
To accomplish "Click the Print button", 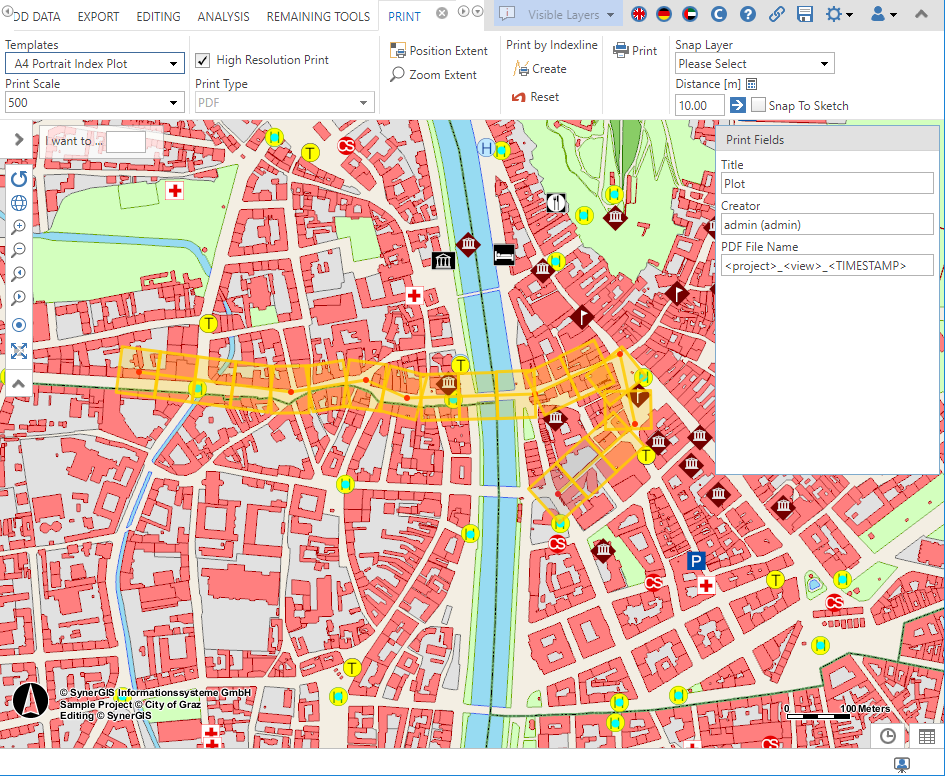I will pos(635,51).
